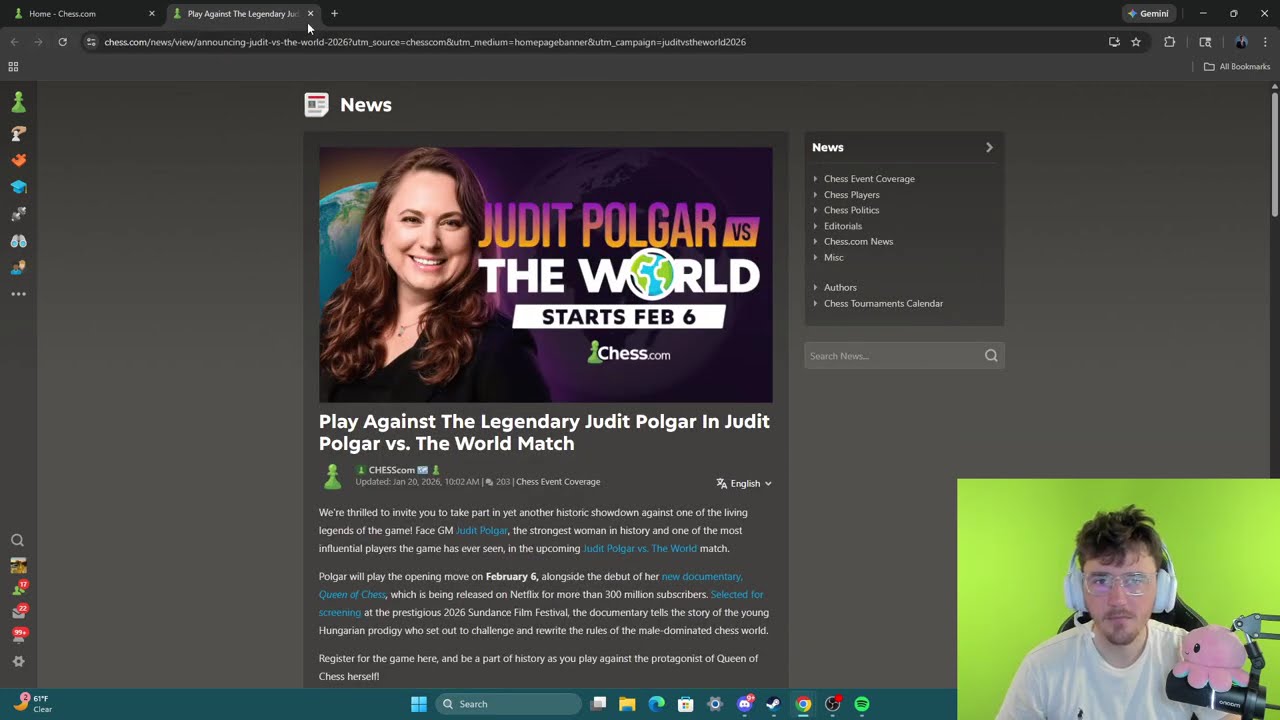1280x720 pixels.
Task: Open Discord from the taskbar
Action: (x=744, y=704)
